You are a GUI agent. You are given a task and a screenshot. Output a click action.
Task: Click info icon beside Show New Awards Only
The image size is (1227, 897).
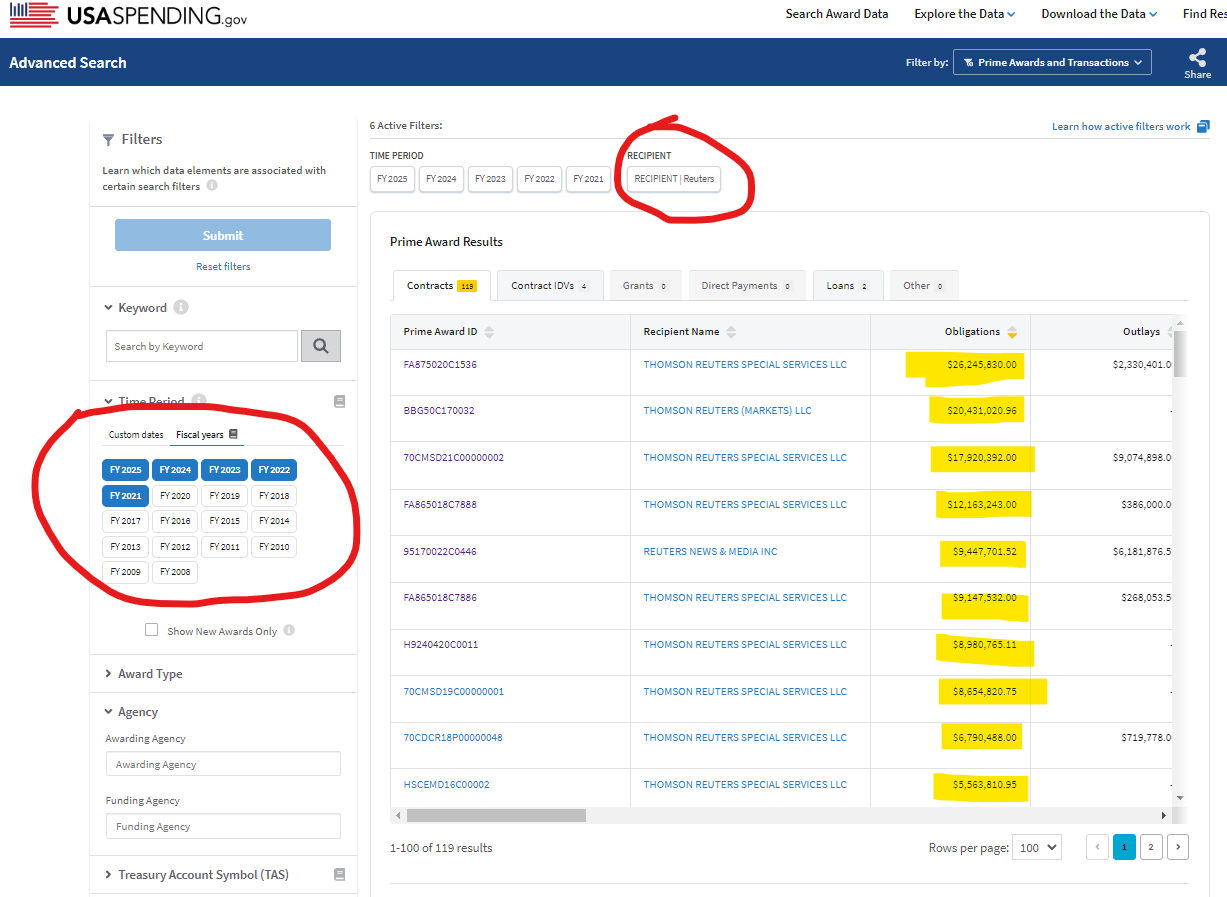pos(289,631)
